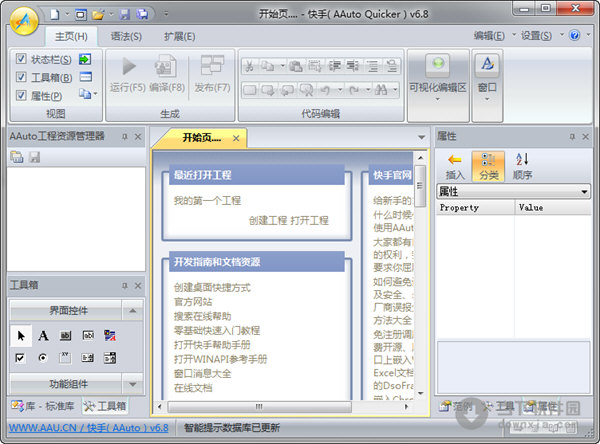This screenshot has height=444, width=600.
Task: Toggle pin on 属性 panel header
Action: pos(572,137)
